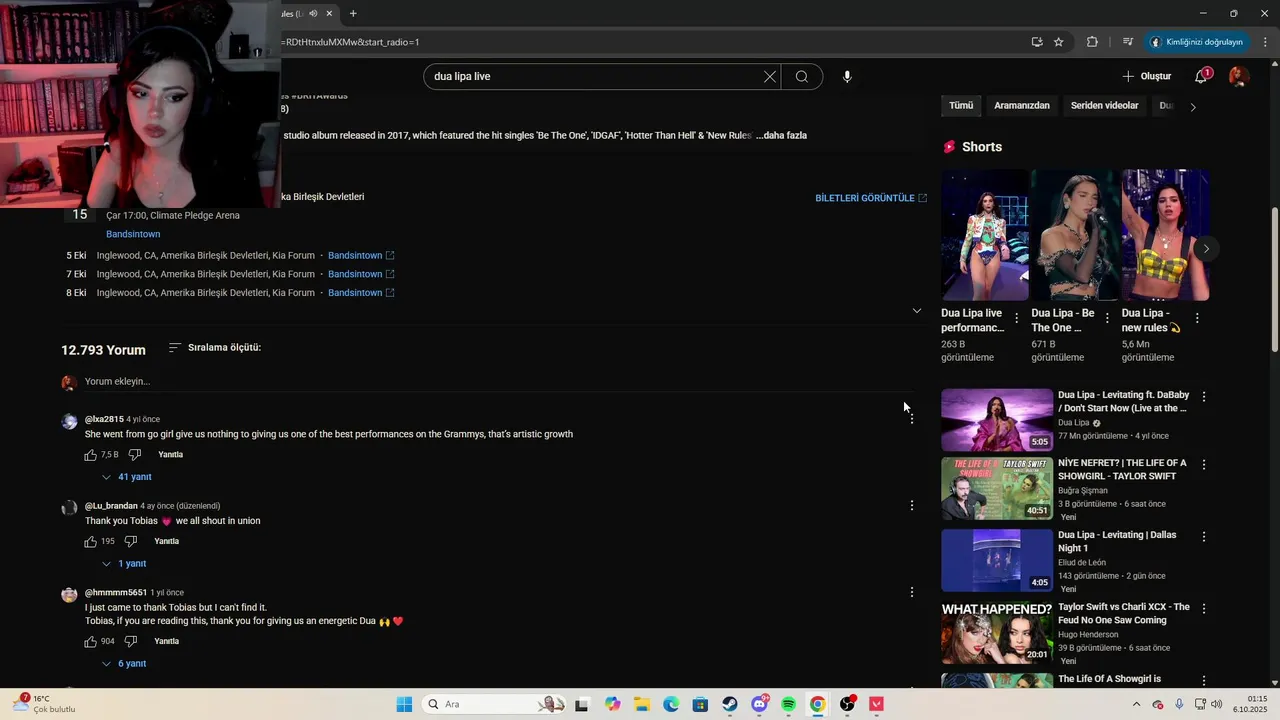The height and width of the screenshot is (720, 1280).
Task: Open options menu for @Lu_brandan comment
Action: (912, 506)
